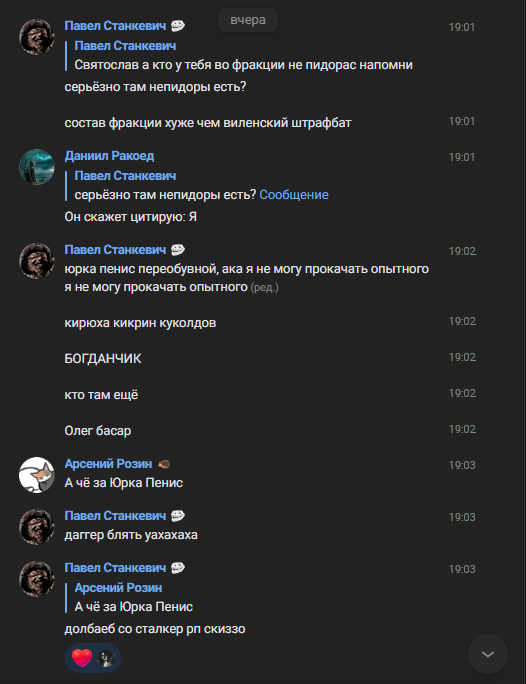Image resolution: width=526 pixels, height=684 pixels.
Task: Click the 'вчера' date badge
Action: tap(248, 20)
